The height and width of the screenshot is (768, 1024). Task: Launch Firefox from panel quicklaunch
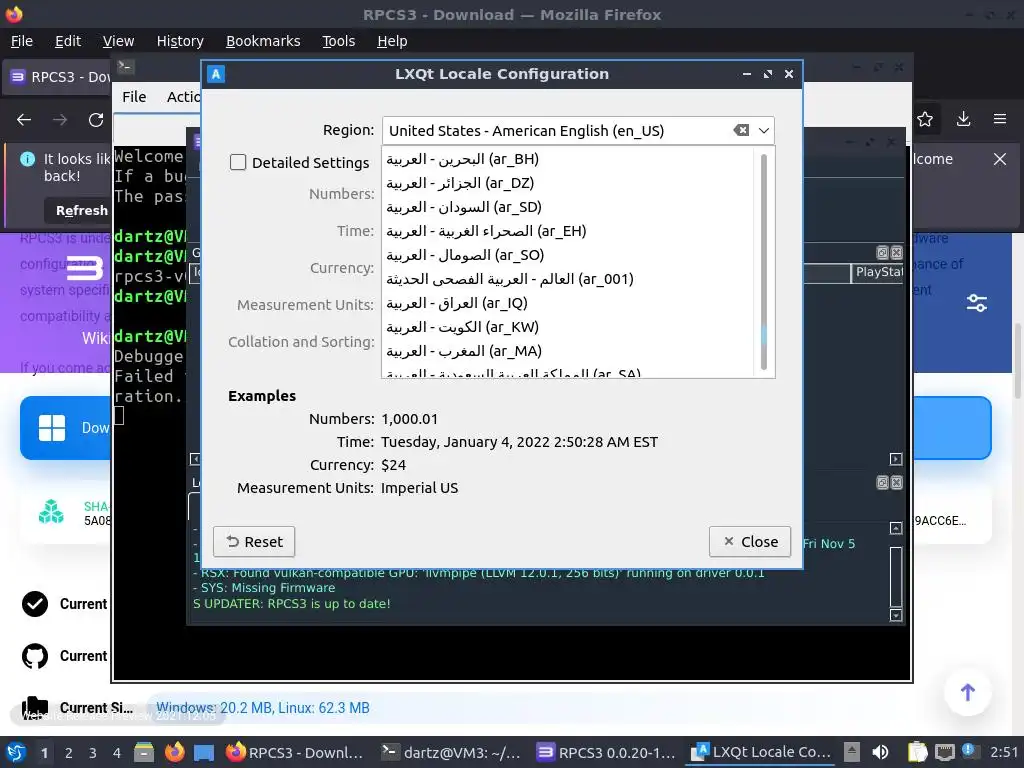(x=174, y=752)
